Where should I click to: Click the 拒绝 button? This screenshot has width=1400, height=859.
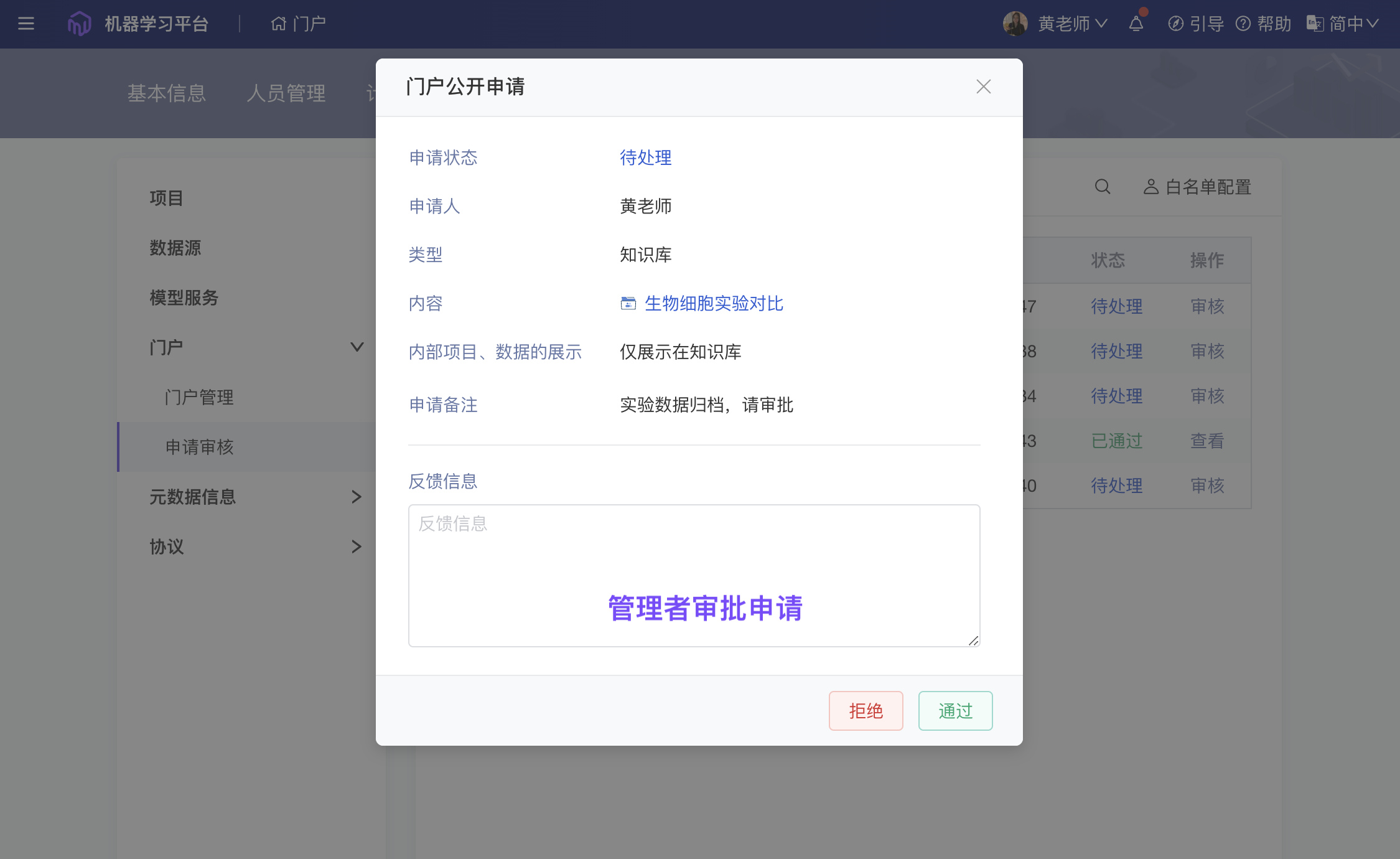click(x=866, y=711)
